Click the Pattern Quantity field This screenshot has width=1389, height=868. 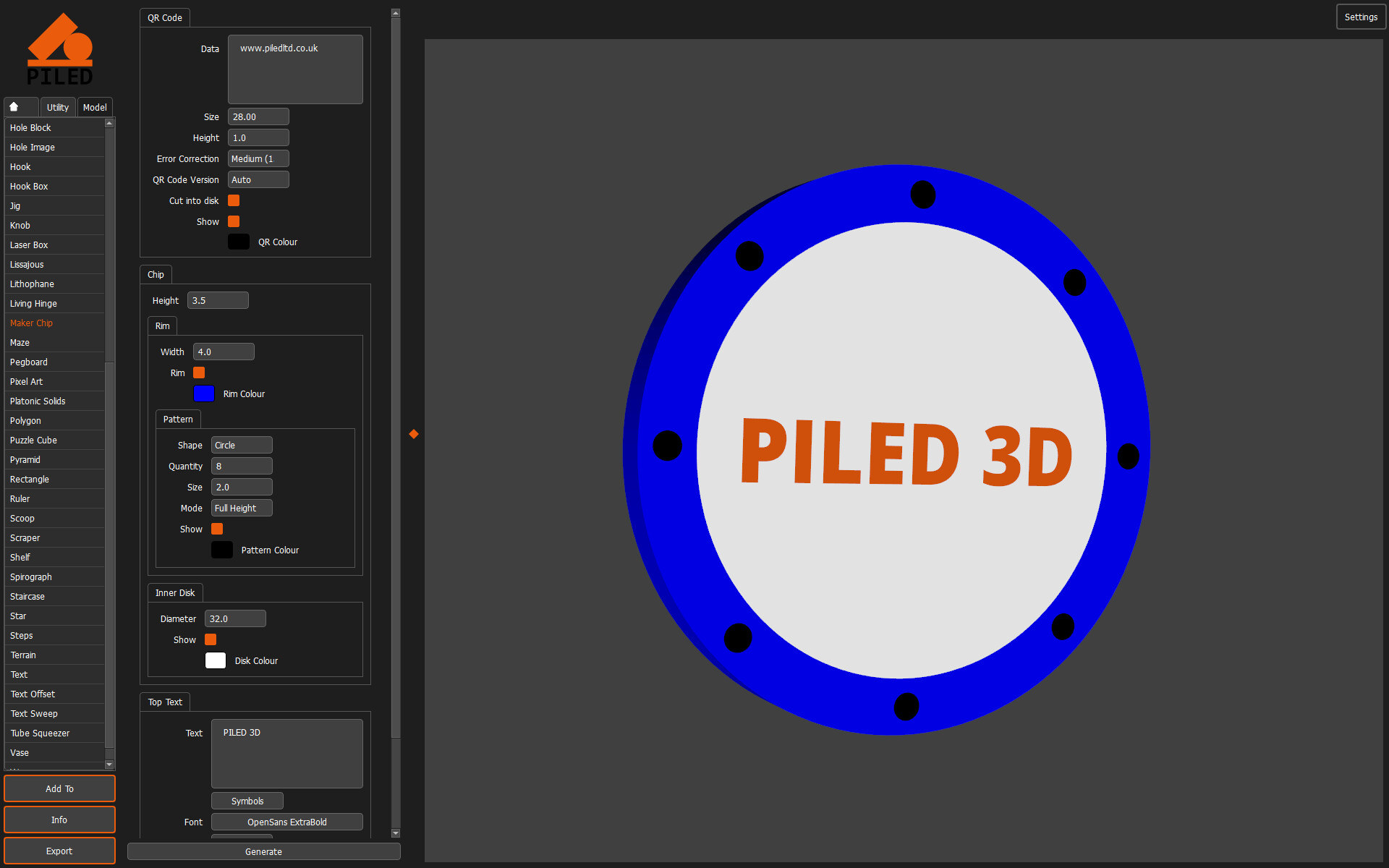(x=242, y=466)
